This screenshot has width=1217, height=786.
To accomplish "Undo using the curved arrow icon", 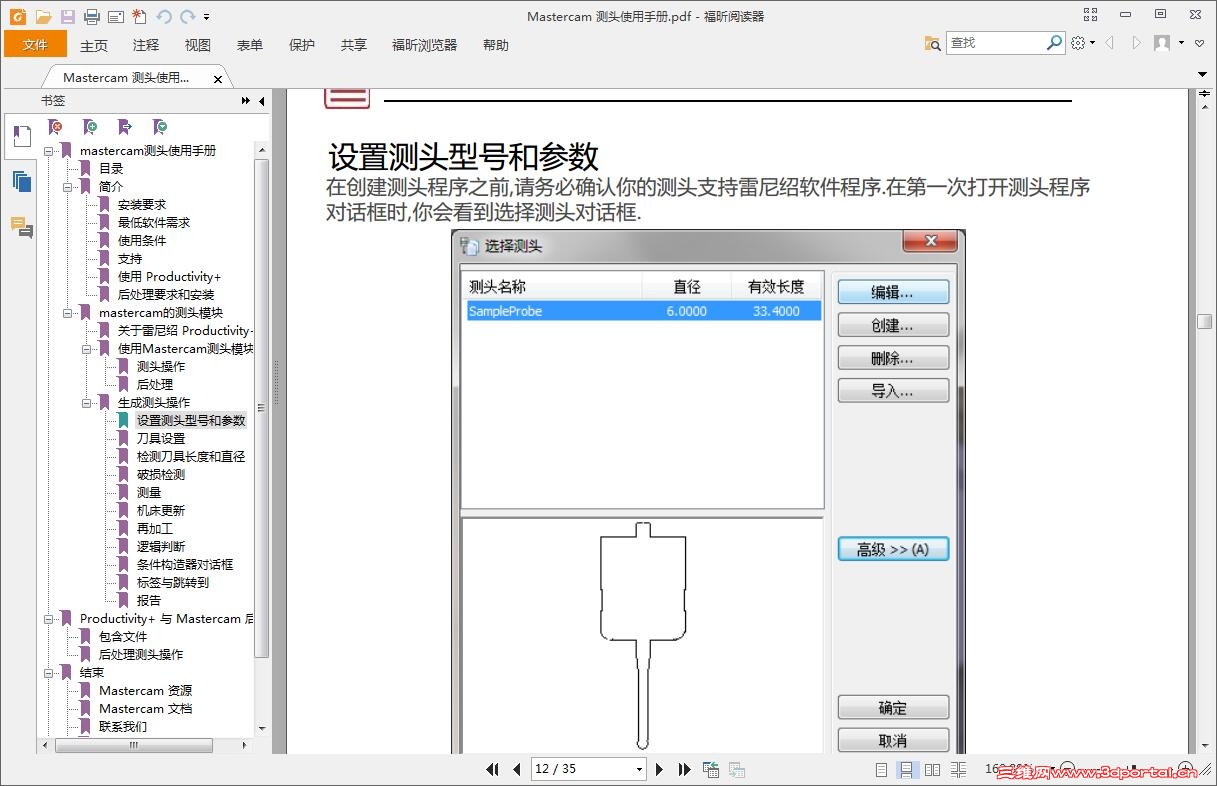I will pos(164,16).
